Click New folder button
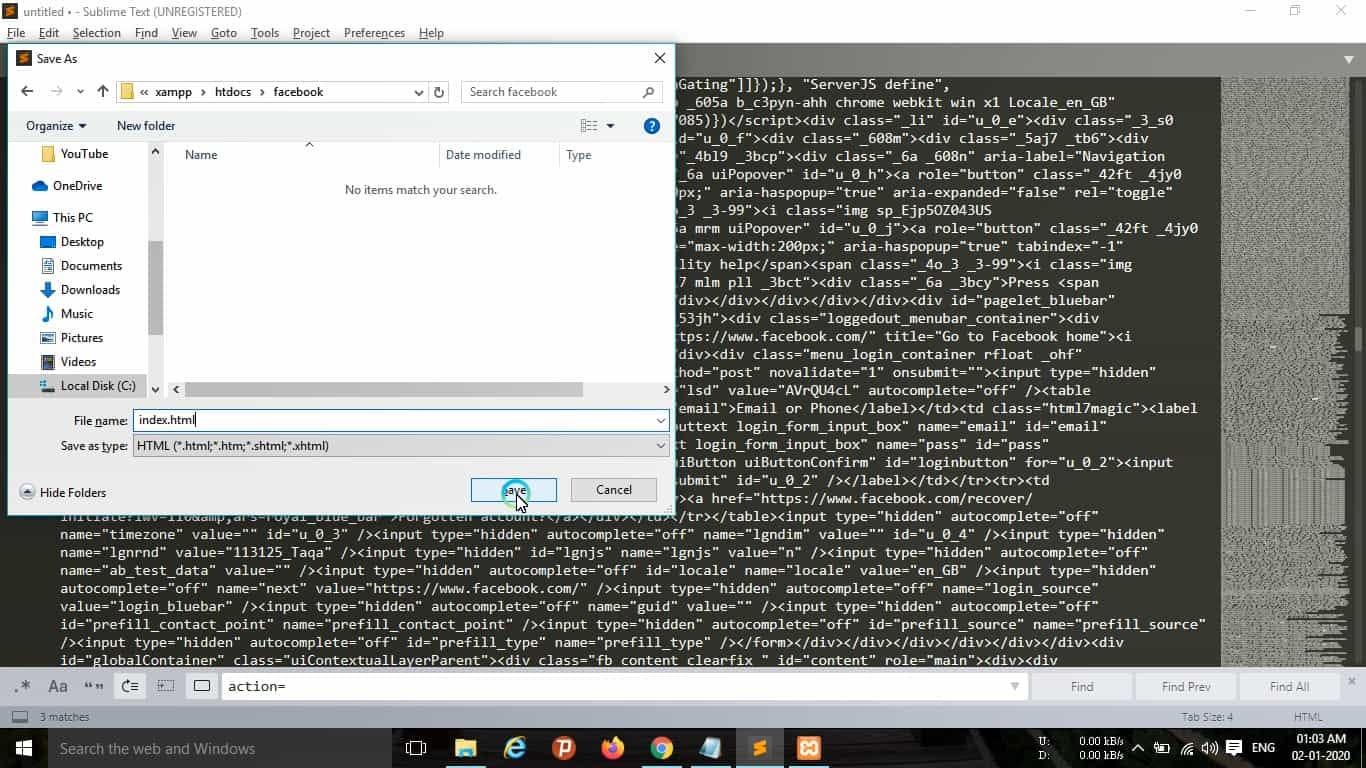The height and width of the screenshot is (768, 1366). [x=146, y=126]
